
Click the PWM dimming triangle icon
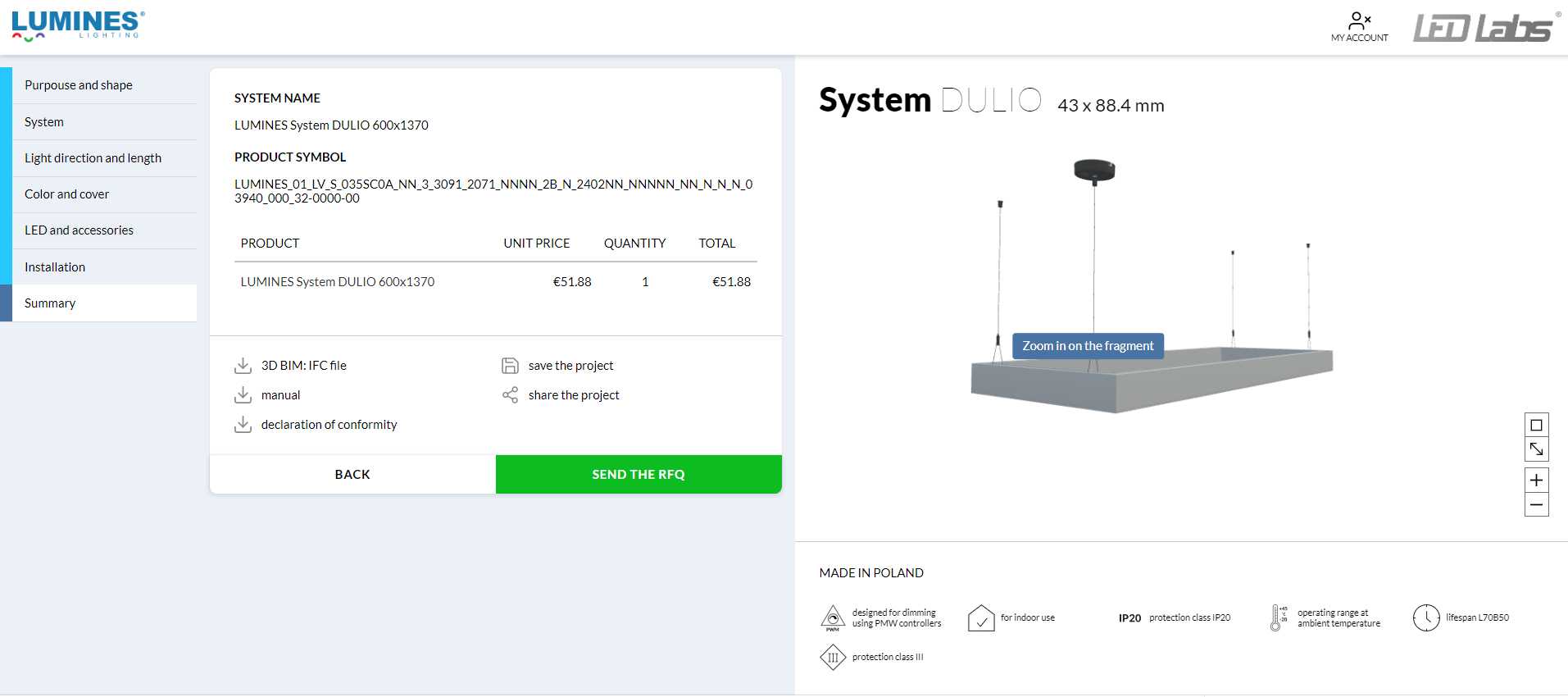tap(833, 617)
